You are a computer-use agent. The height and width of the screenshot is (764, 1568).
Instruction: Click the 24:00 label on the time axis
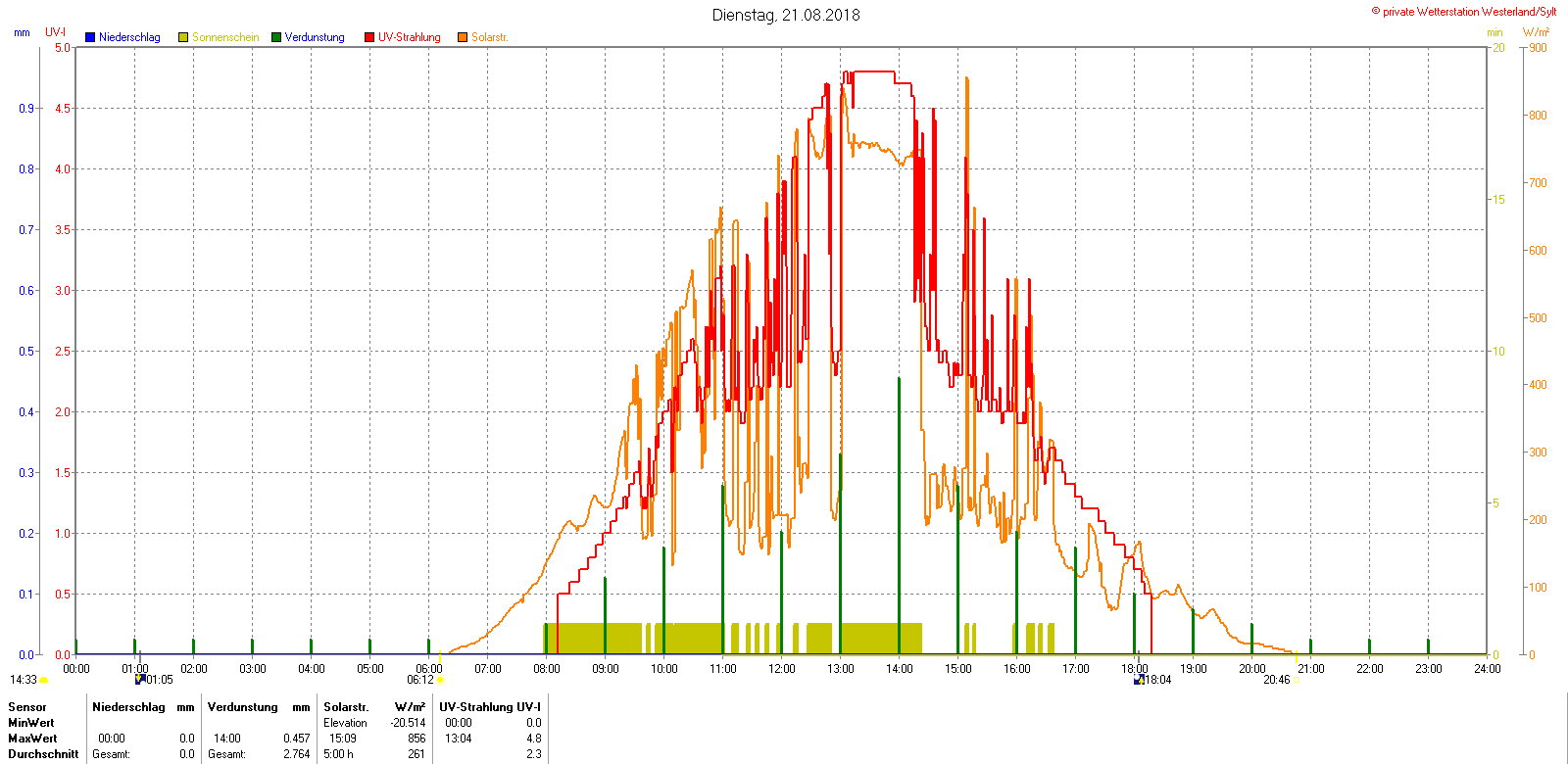click(1488, 669)
